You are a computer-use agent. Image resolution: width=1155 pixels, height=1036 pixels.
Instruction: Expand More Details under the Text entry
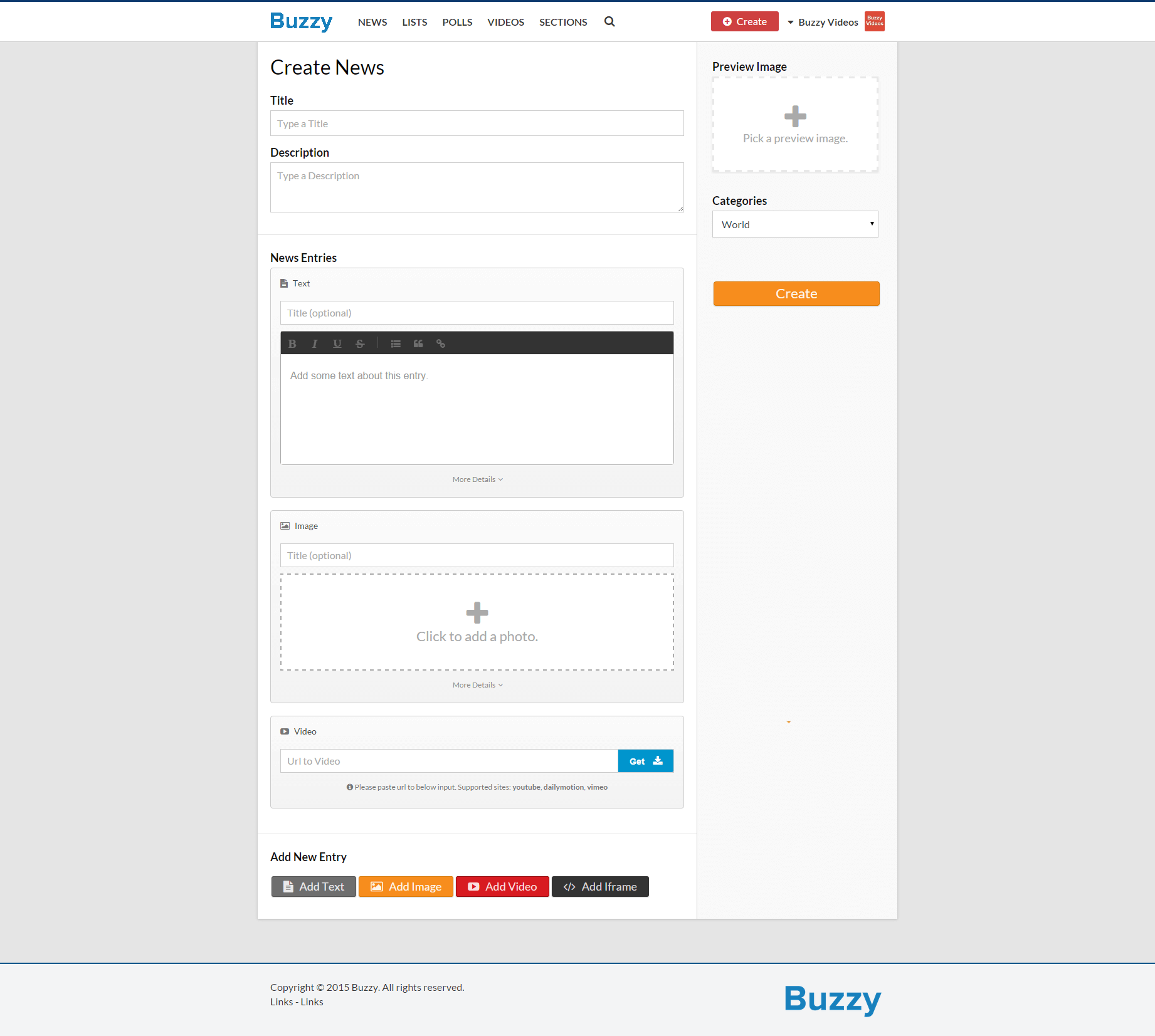[477, 479]
